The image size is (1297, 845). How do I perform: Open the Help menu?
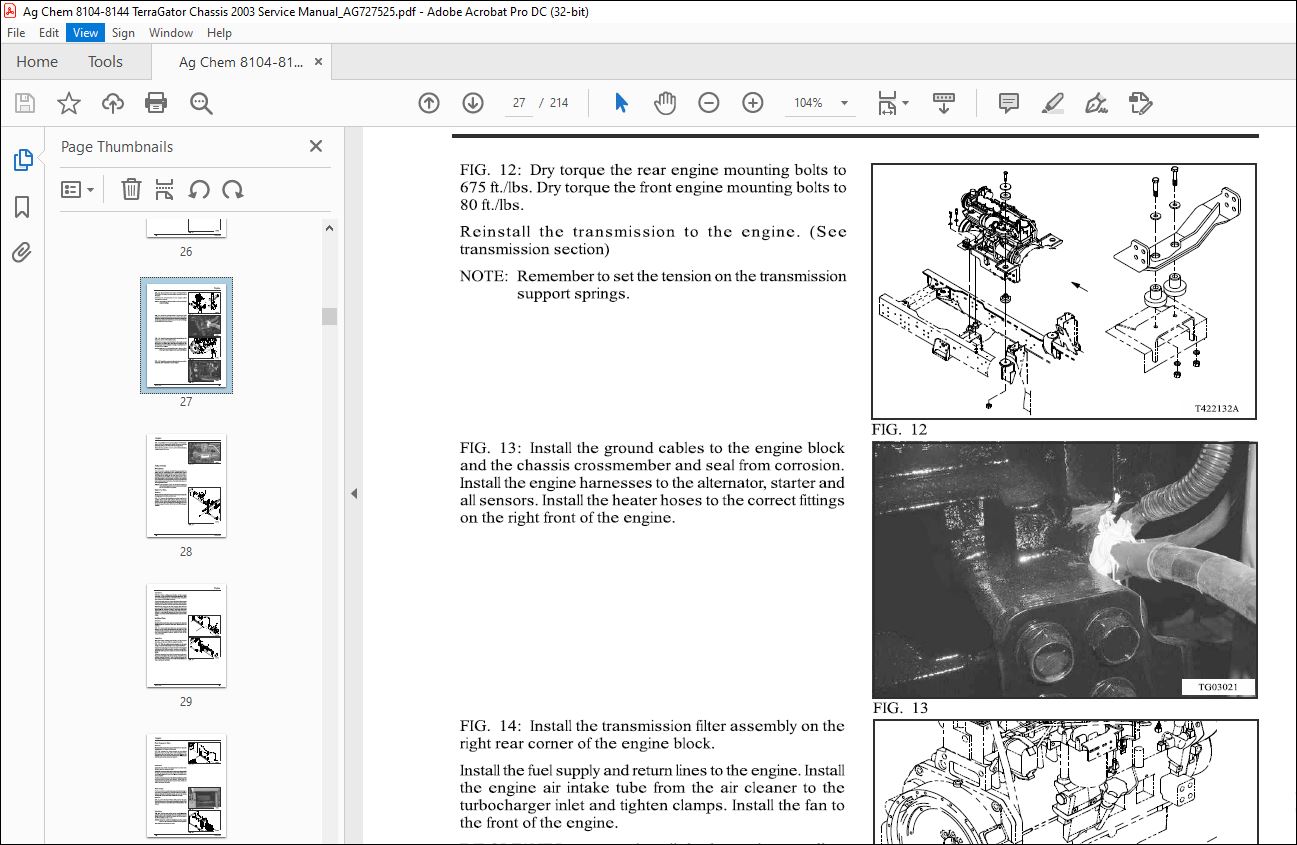click(219, 33)
